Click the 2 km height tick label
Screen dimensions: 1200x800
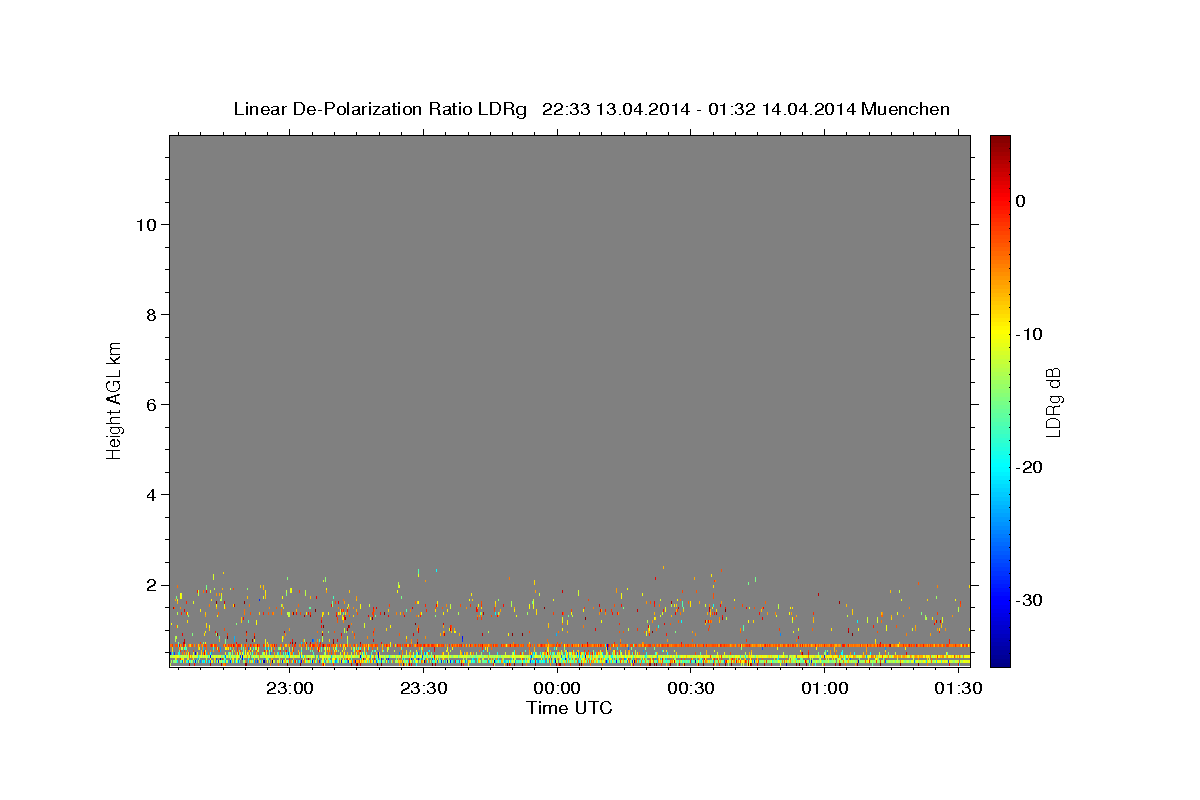pyautogui.click(x=150, y=585)
